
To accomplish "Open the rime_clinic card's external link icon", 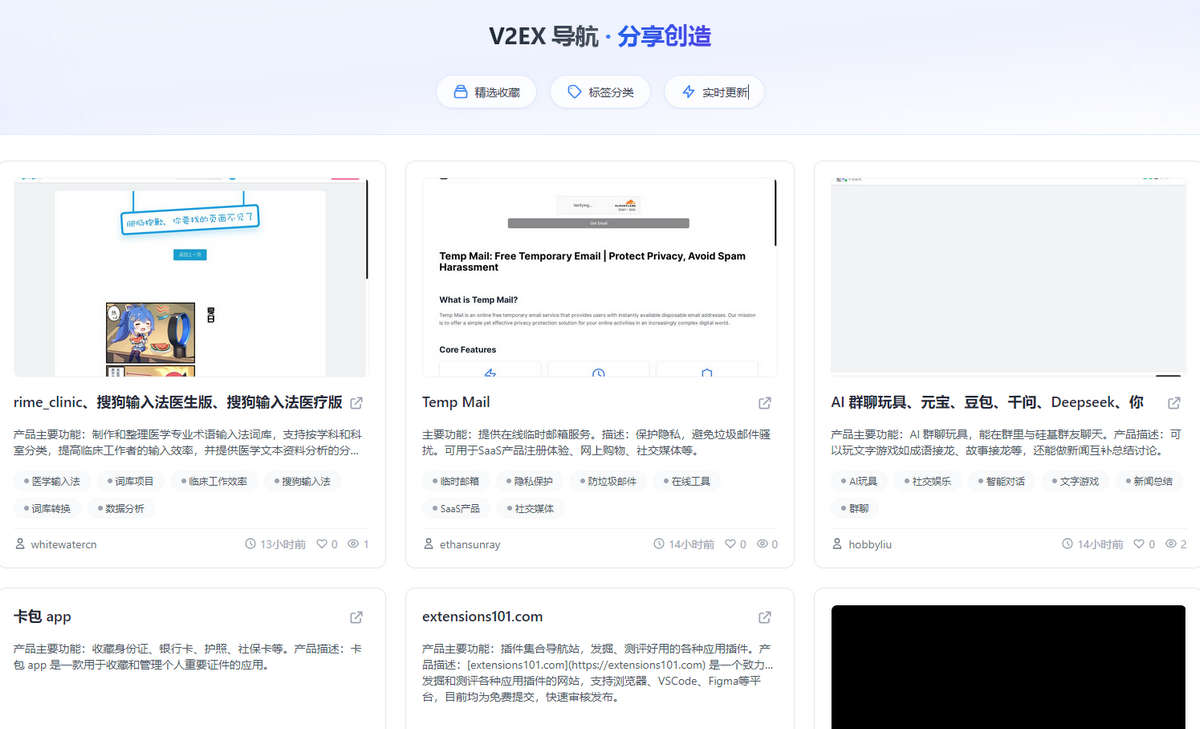I will click(357, 403).
